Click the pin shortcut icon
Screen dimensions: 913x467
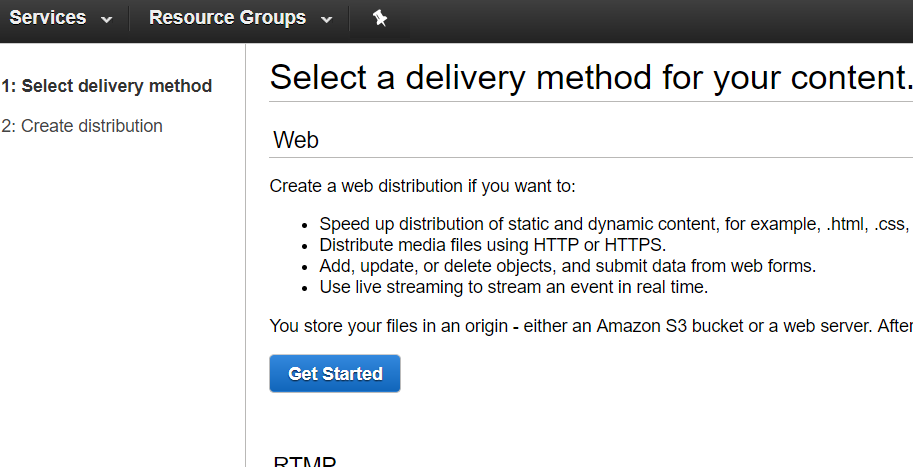[379, 18]
